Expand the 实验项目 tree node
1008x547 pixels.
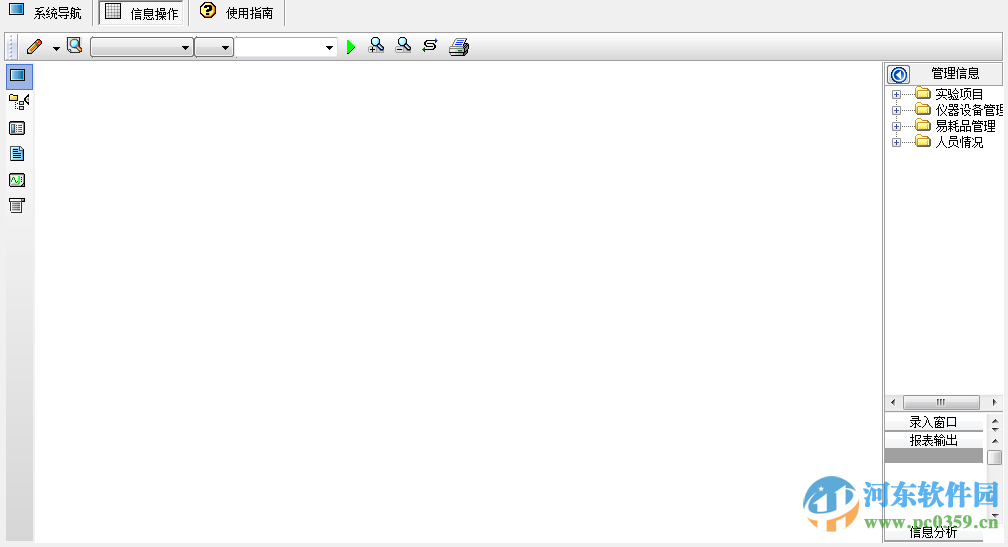[896, 94]
